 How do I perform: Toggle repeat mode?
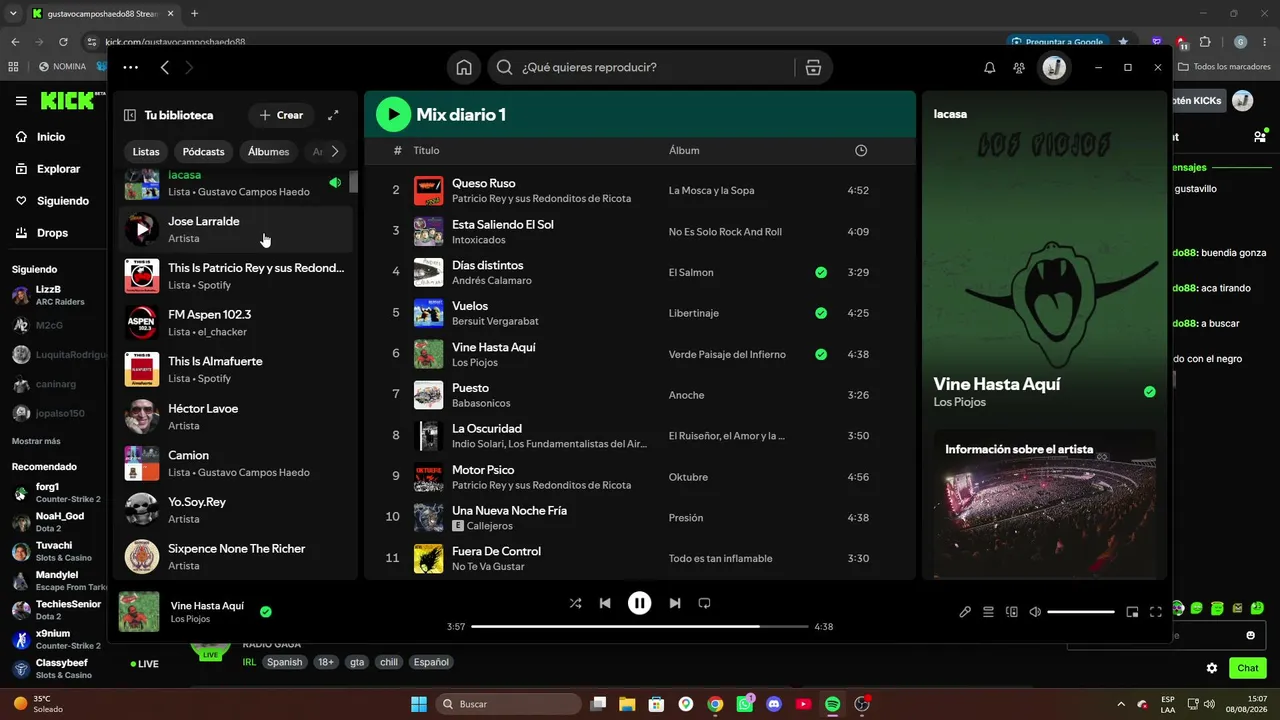click(704, 603)
